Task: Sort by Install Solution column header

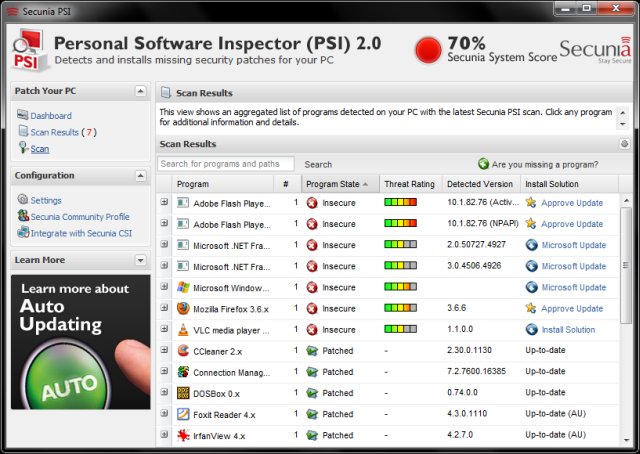Action: tap(569, 184)
